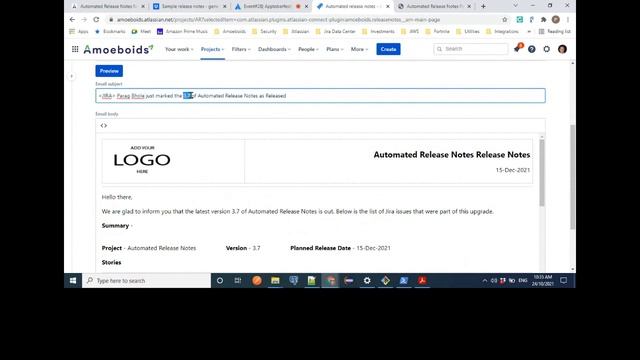
Task: Open the Projects dropdown menu
Action: (x=212, y=49)
